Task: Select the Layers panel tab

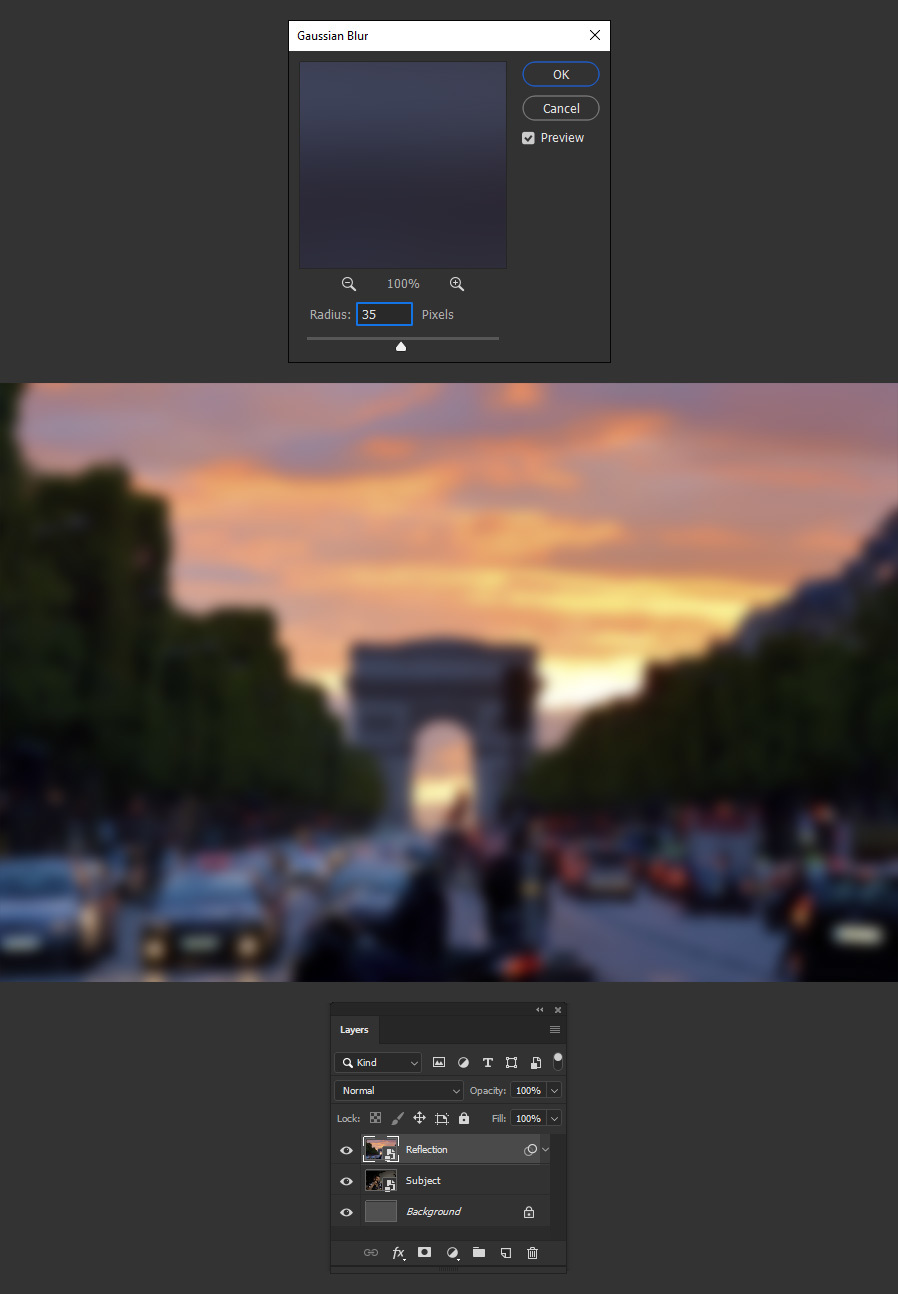Action: (x=354, y=1030)
